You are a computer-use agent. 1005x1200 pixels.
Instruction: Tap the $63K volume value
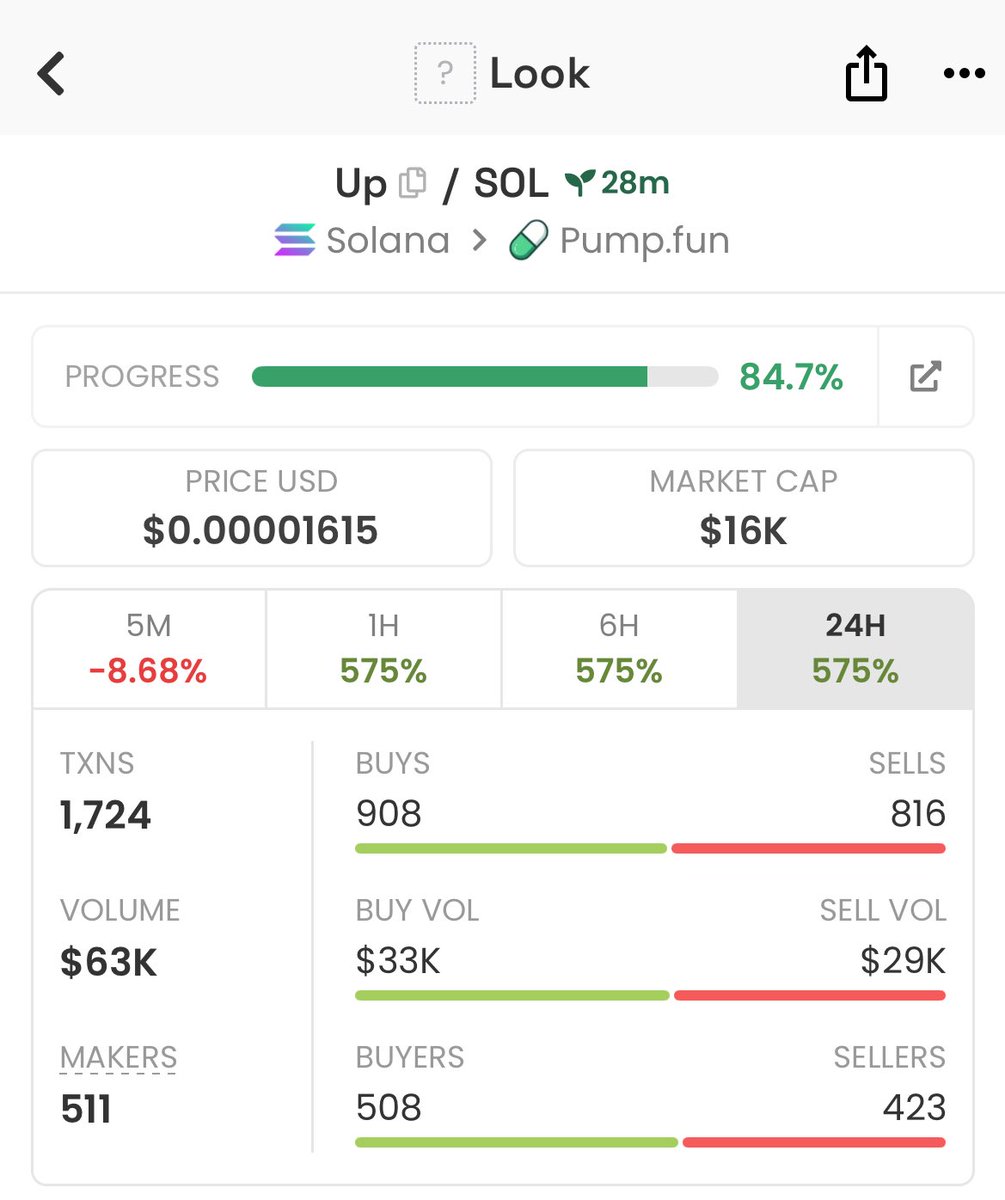pyautogui.click(x=108, y=962)
